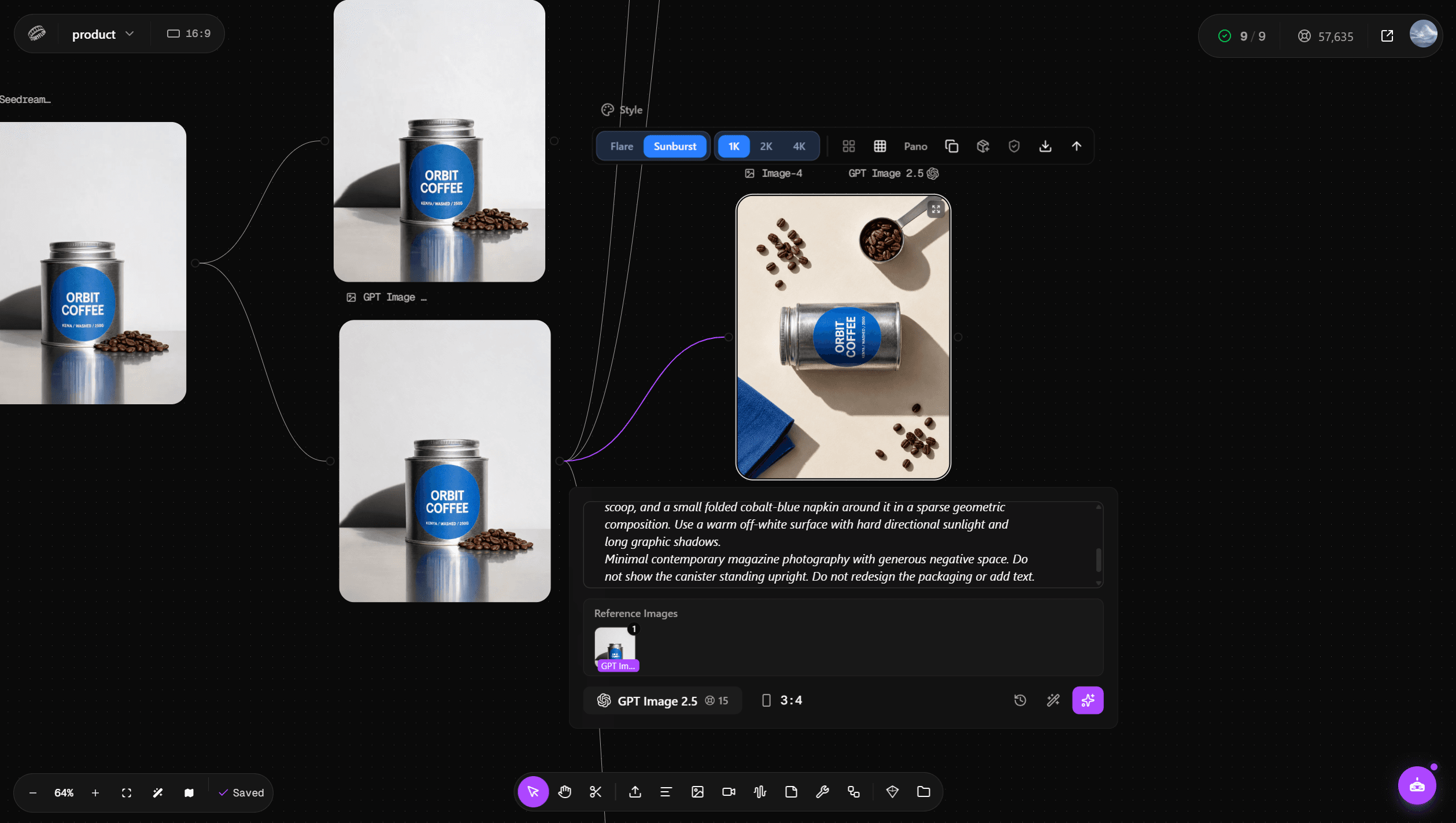
Task: Open the assistant robot chat button
Action: [1417, 785]
